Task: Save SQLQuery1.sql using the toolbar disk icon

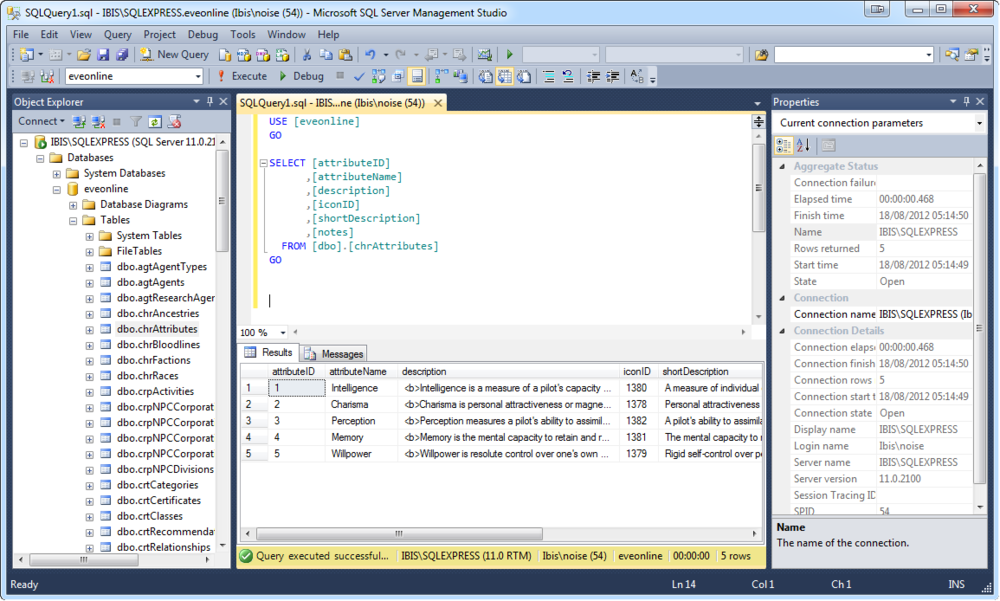Action: pos(104,53)
